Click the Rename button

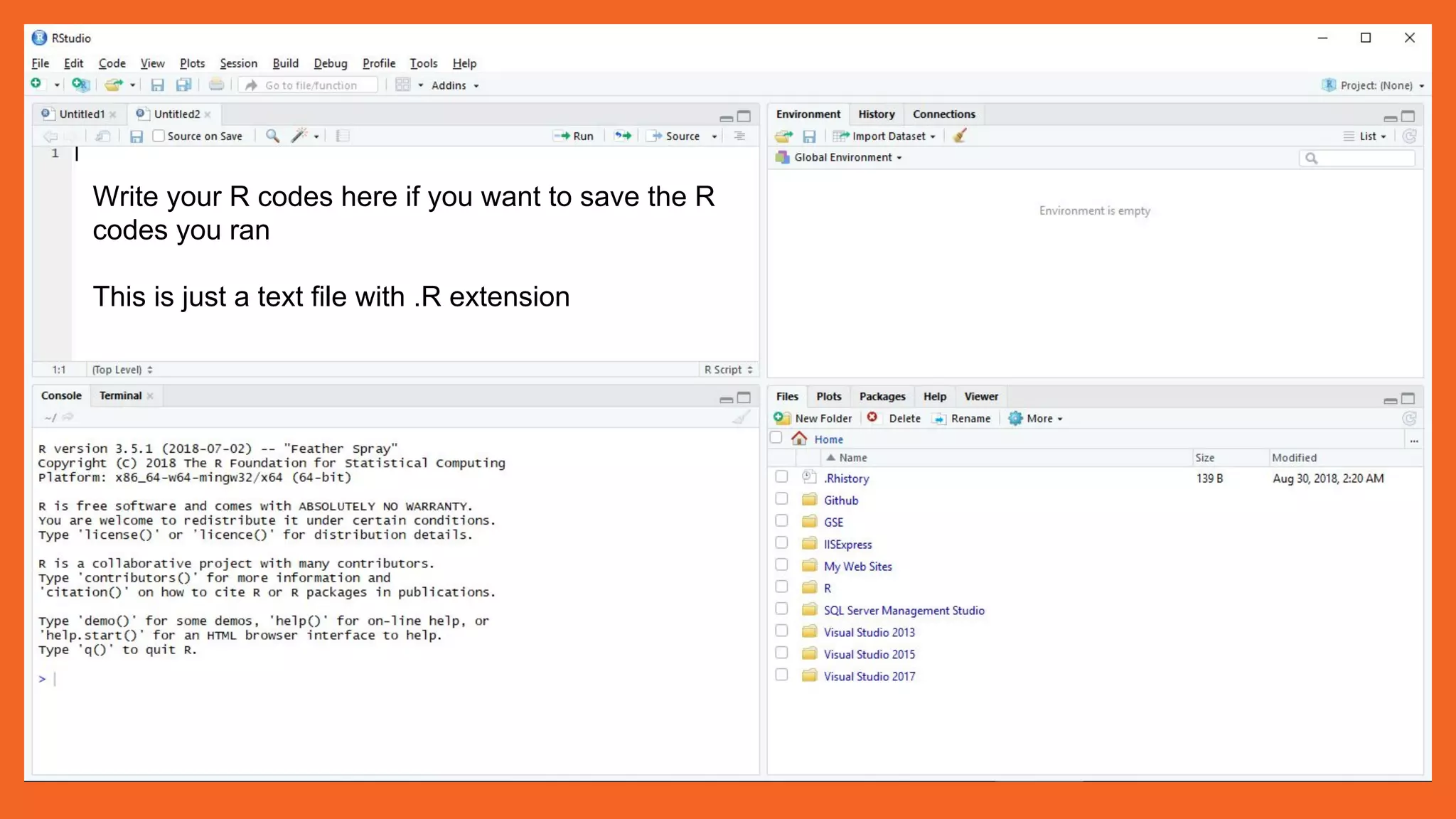click(x=962, y=419)
